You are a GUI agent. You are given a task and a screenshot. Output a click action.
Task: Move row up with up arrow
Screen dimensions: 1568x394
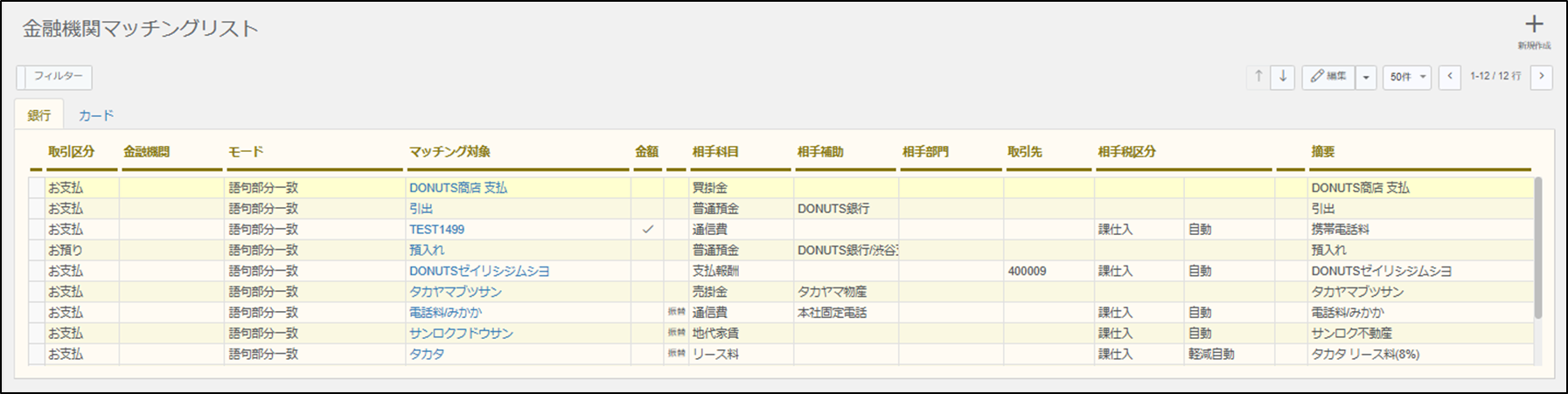tap(1258, 77)
